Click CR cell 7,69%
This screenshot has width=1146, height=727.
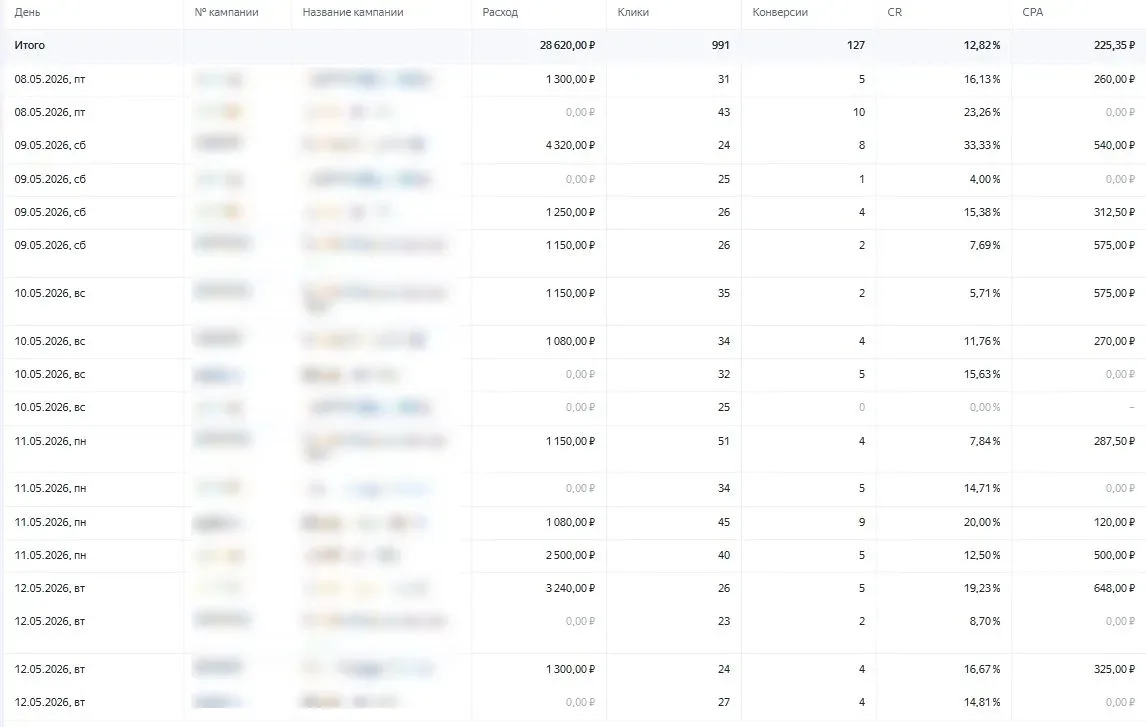984,245
